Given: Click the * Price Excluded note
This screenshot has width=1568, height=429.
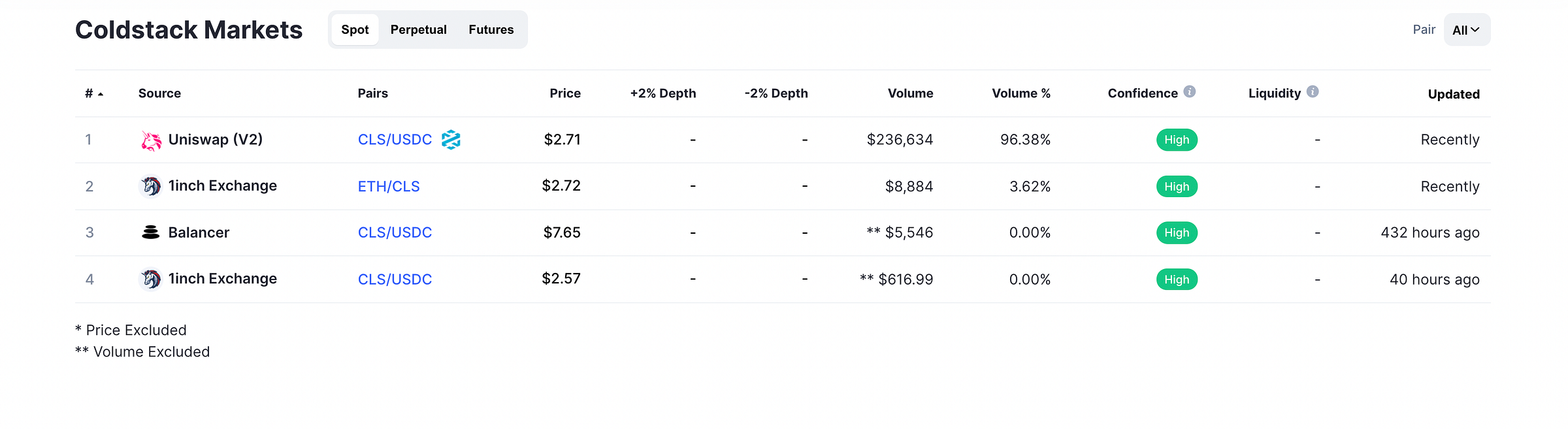Looking at the screenshot, I should pyautogui.click(x=131, y=330).
